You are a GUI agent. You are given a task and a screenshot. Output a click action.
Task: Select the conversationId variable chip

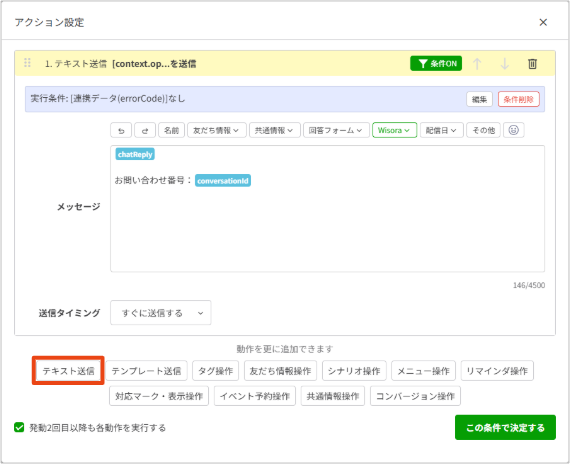tap(223, 181)
